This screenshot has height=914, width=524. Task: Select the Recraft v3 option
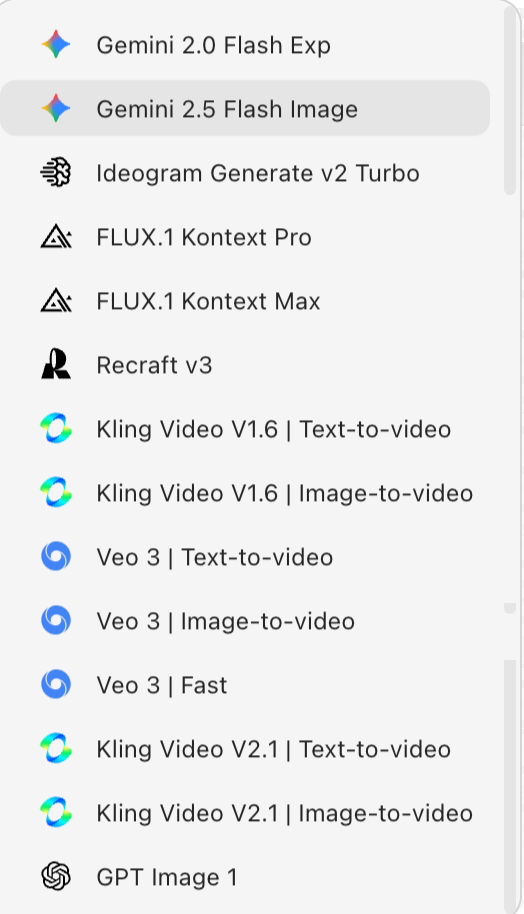pos(245,364)
